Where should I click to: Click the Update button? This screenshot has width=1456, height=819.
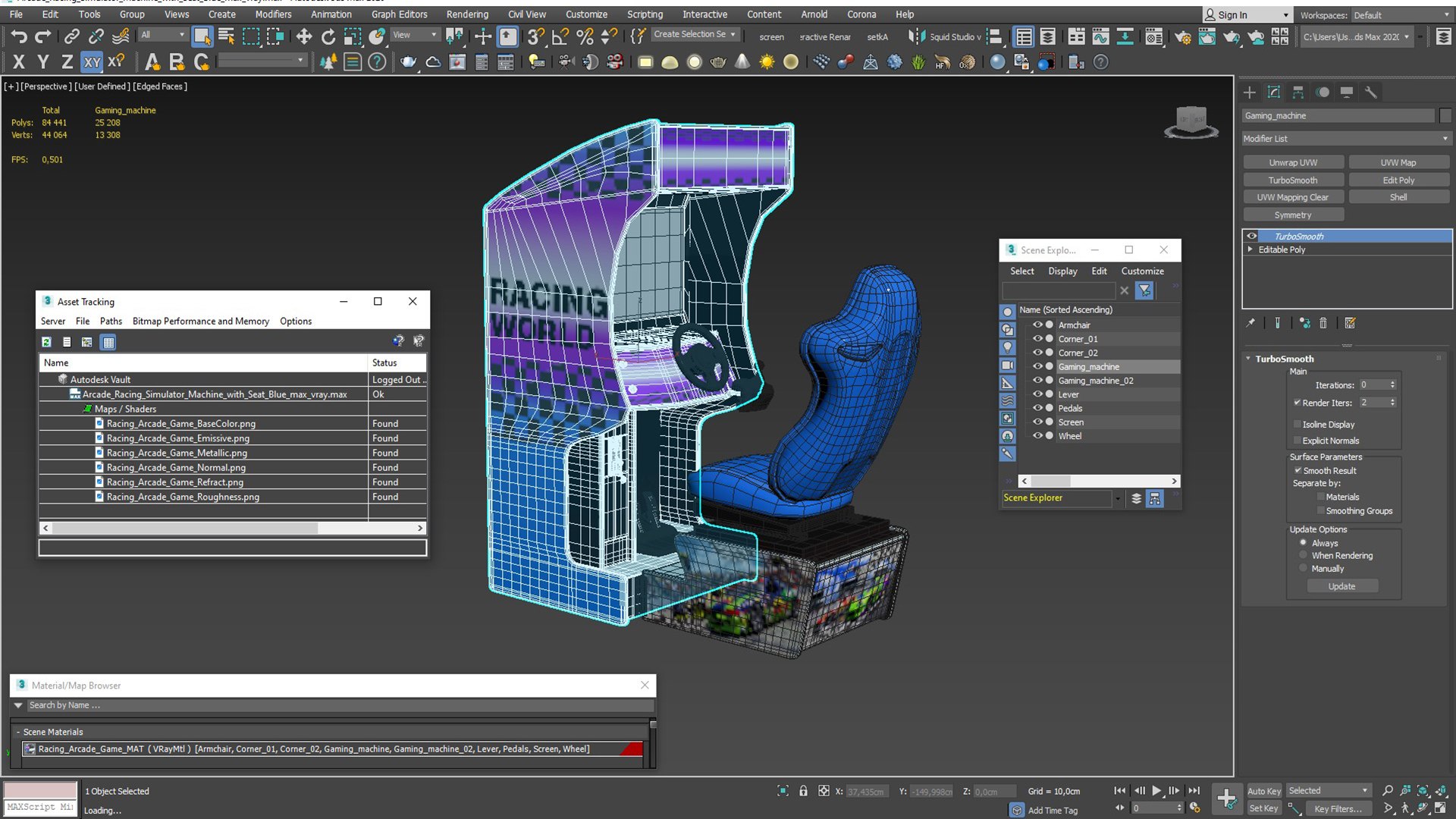pos(1341,586)
